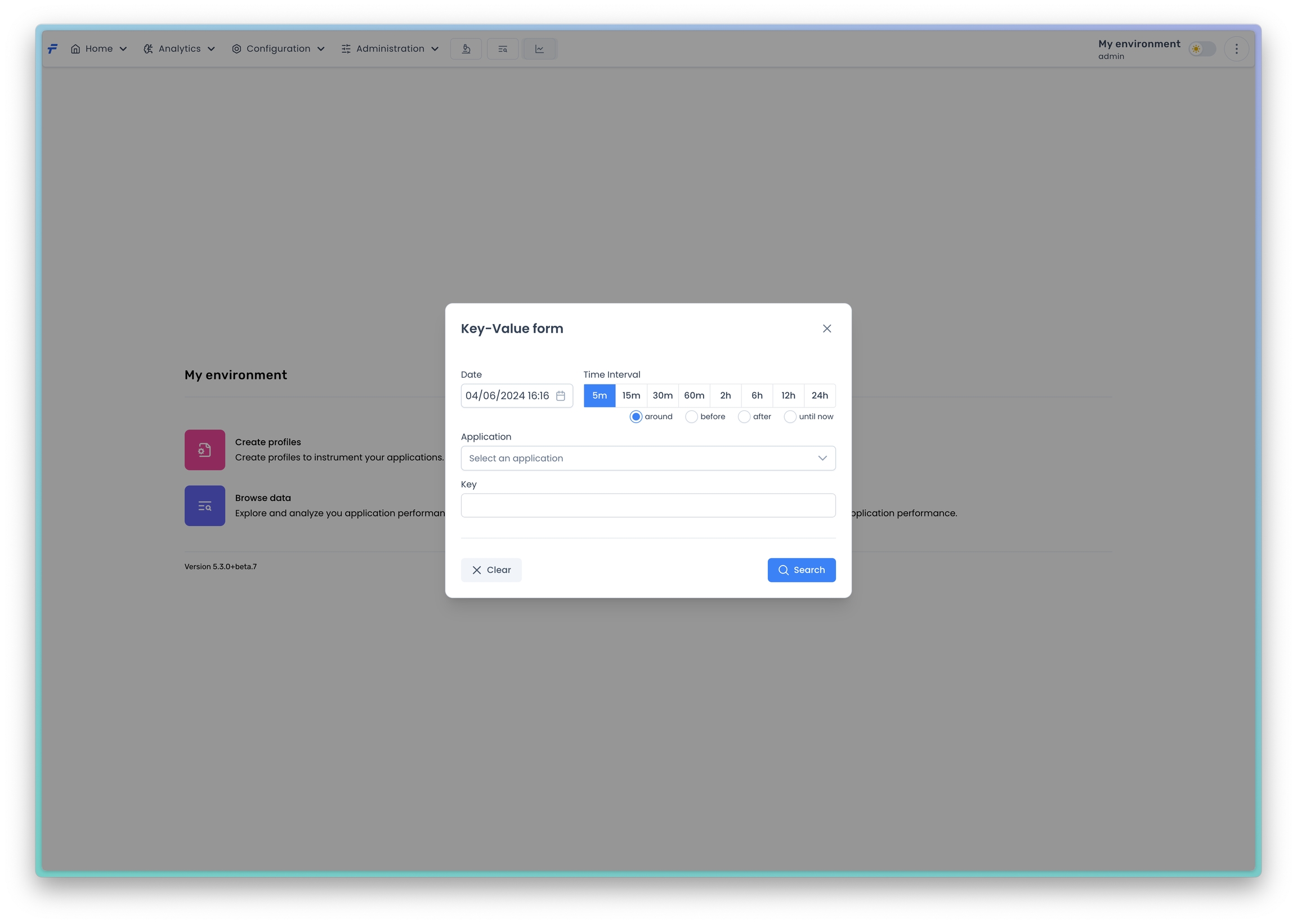Expand the Analytics menu
Image resolution: width=1297 pixels, height=924 pixels.
click(x=179, y=49)
